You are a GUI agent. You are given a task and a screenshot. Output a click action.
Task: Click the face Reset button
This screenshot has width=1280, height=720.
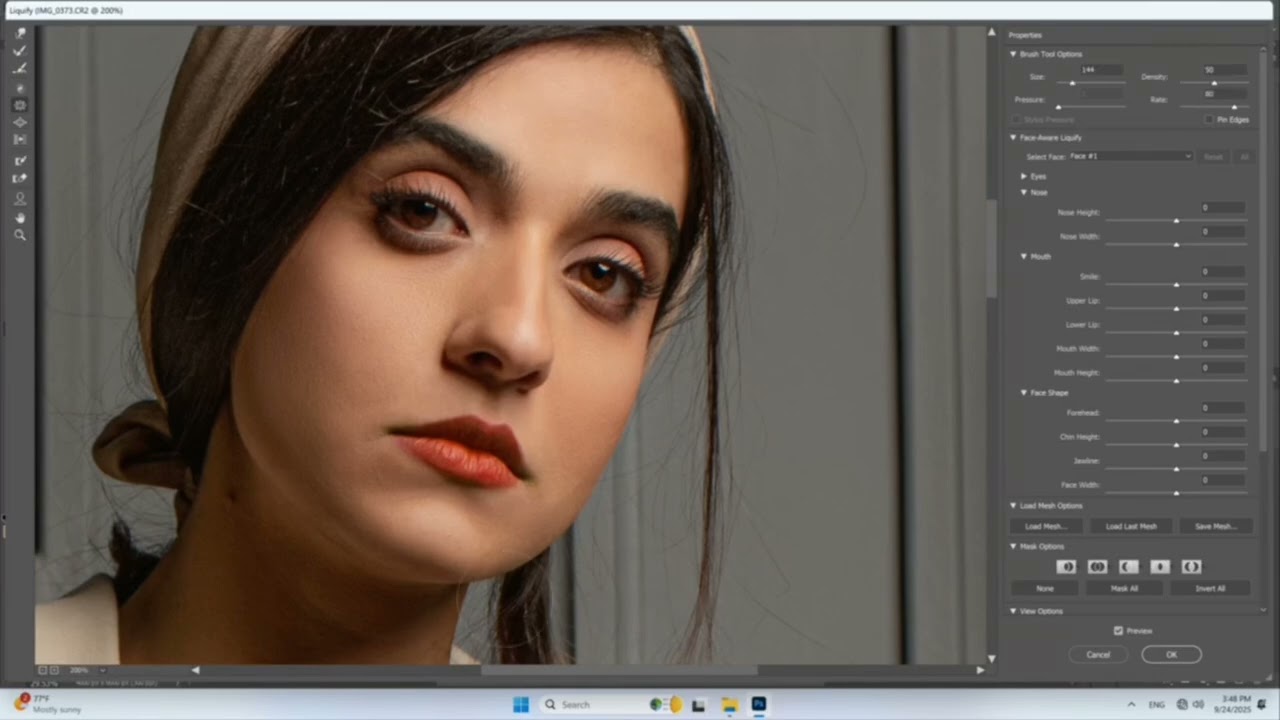point(1212,156)
